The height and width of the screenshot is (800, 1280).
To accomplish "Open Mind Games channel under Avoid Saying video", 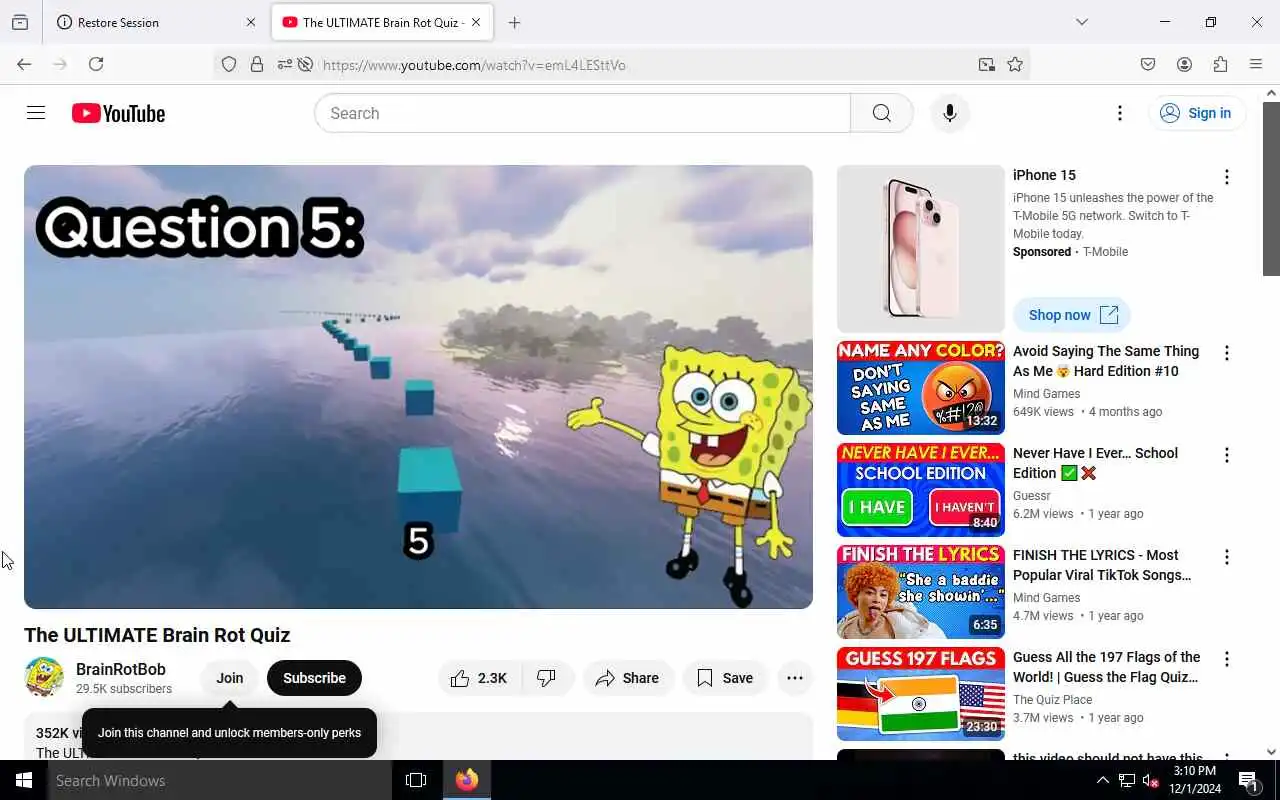I will 1046,394.
